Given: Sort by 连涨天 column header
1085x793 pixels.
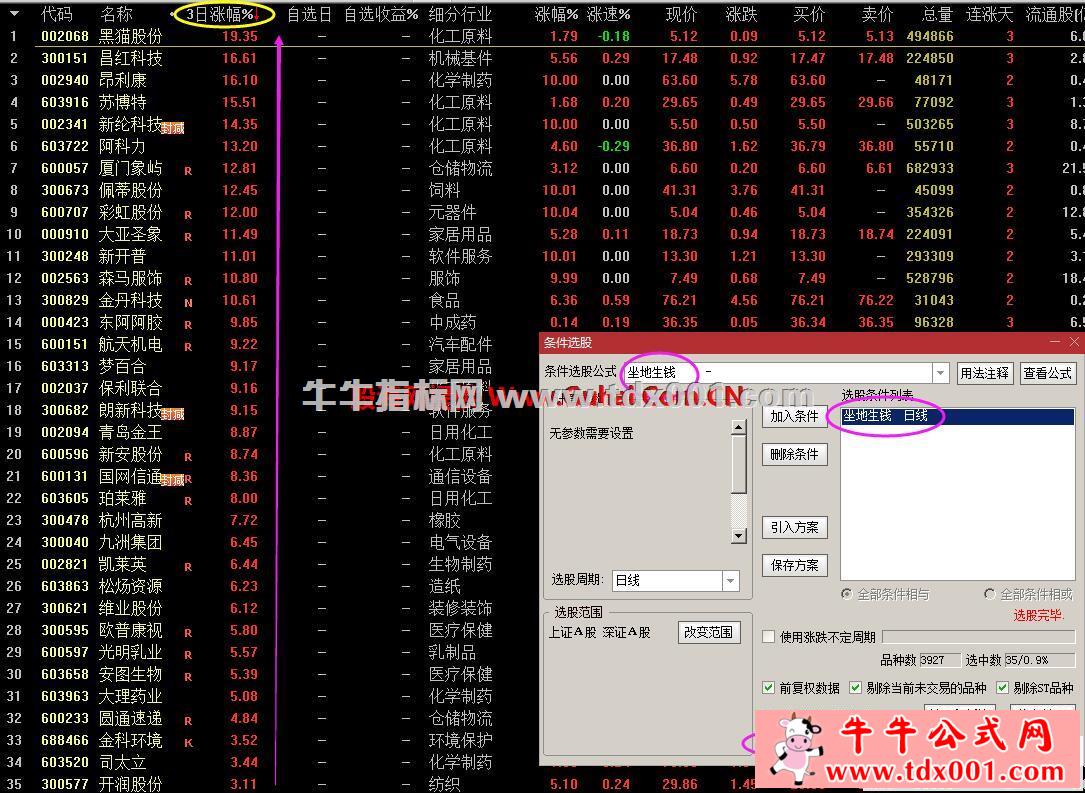Looking at the screenshot, I should [x=990, y=14].
